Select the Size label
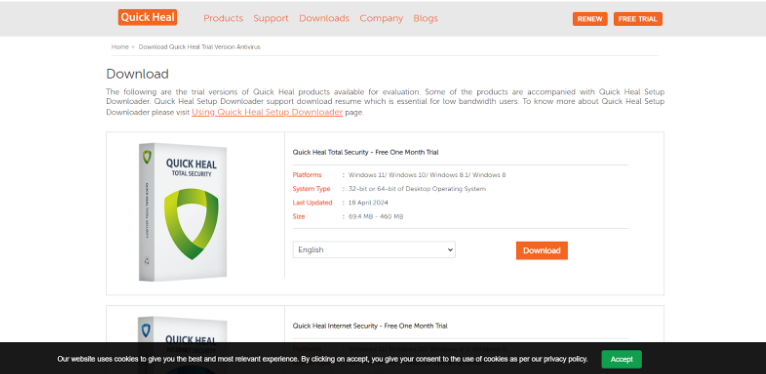 point(299,216)
